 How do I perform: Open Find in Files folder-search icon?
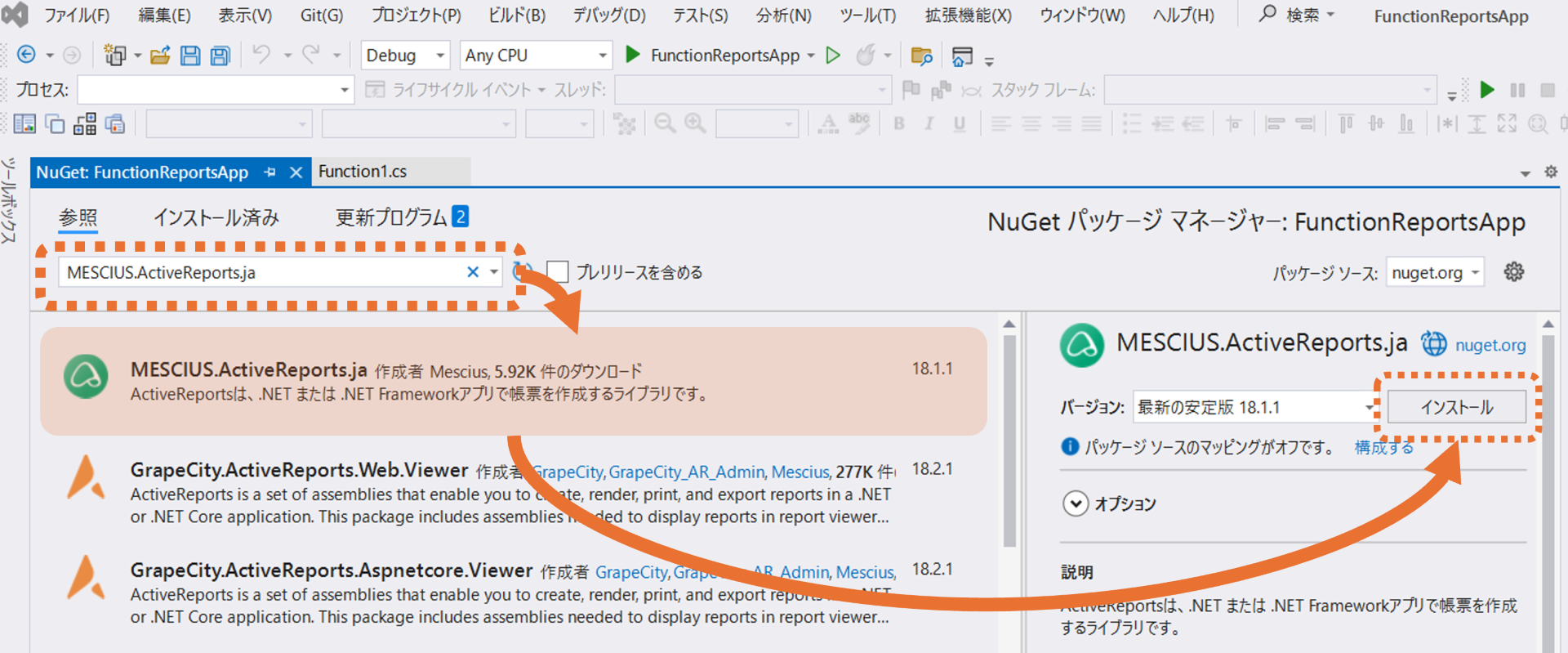tap(921, 56)
